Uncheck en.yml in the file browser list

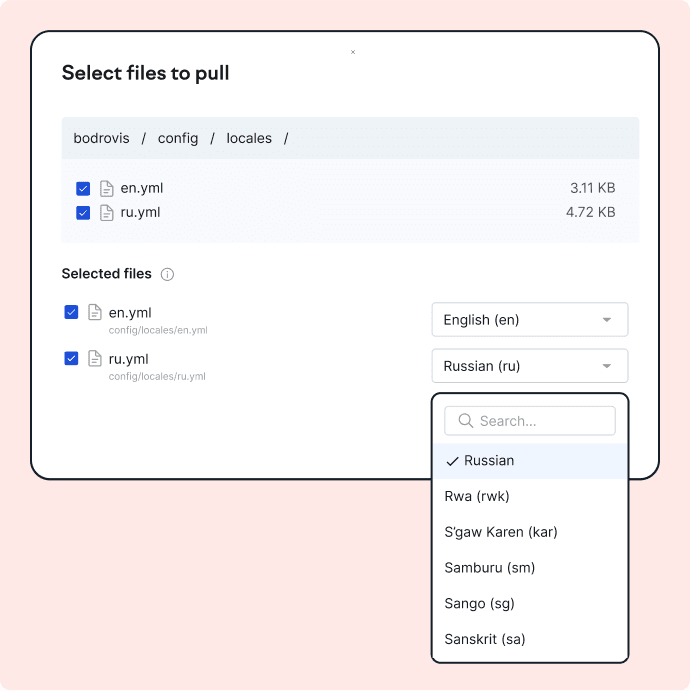(x=83, y=188)
